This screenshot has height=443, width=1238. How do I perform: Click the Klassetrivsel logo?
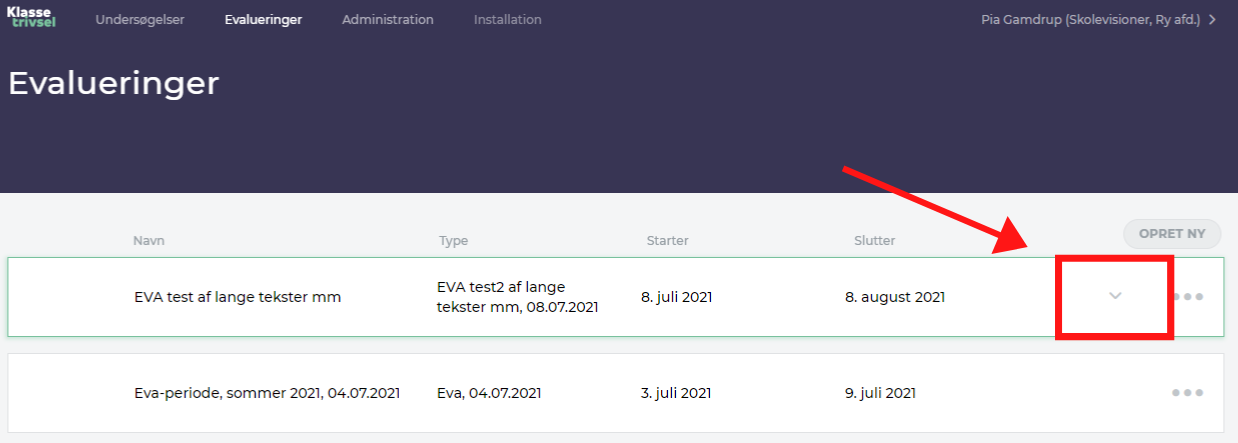pos(31,18)
